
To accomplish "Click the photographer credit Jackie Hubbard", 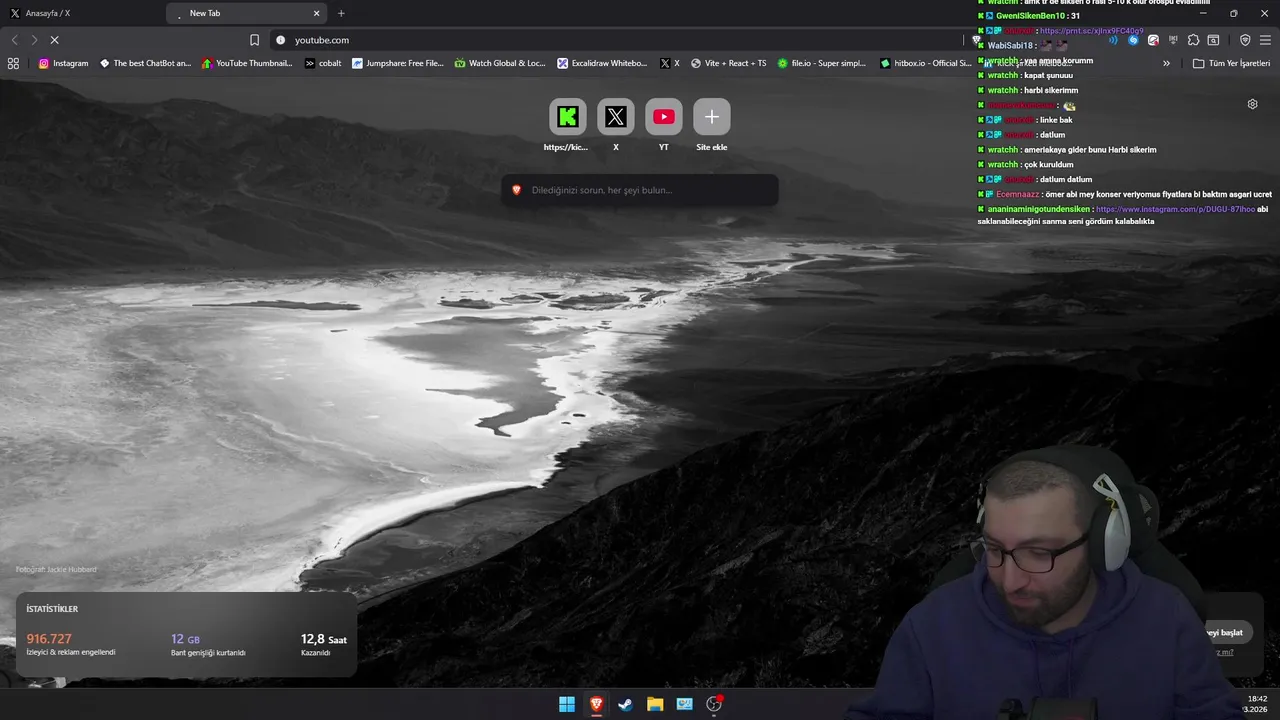I will 56,570.
